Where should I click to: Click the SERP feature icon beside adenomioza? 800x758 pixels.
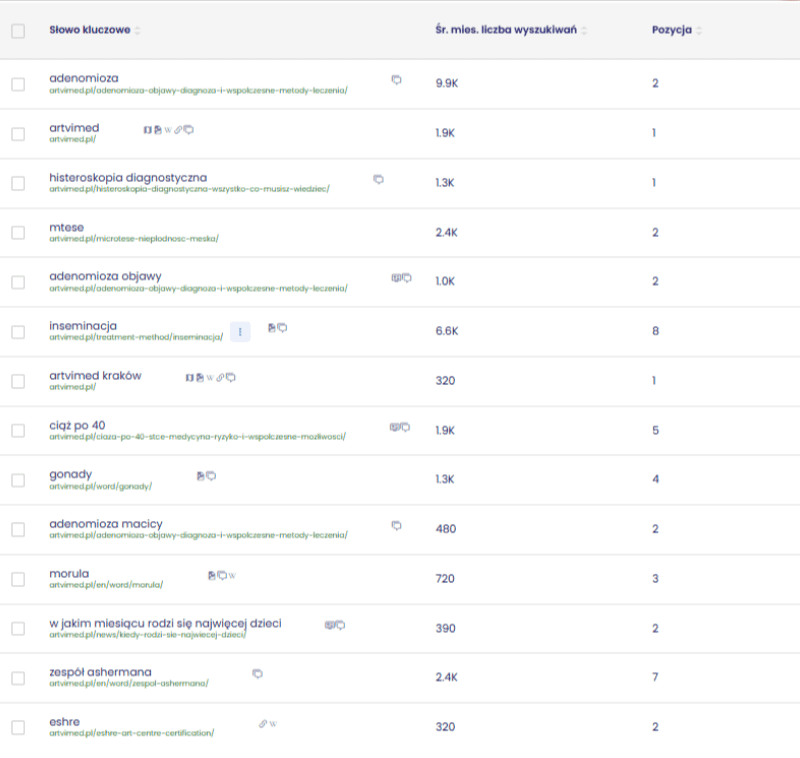tap(397, 79)
